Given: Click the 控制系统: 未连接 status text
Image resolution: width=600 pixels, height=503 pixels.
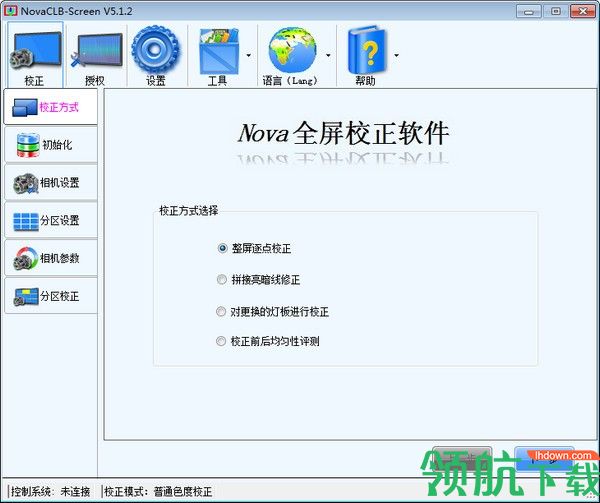Looking at the screenshot, I should tap(50, 492).
